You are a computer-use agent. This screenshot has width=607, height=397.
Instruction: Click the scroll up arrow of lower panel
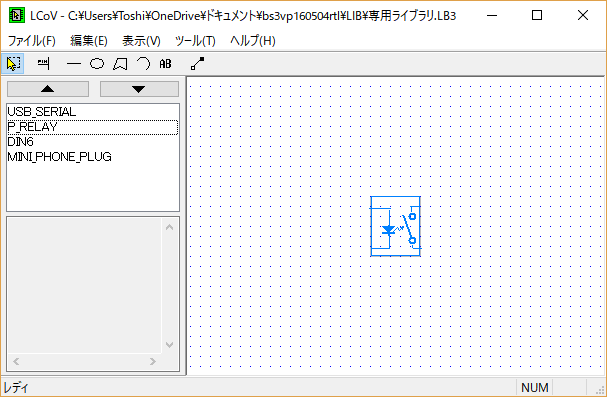coord(170,227)
